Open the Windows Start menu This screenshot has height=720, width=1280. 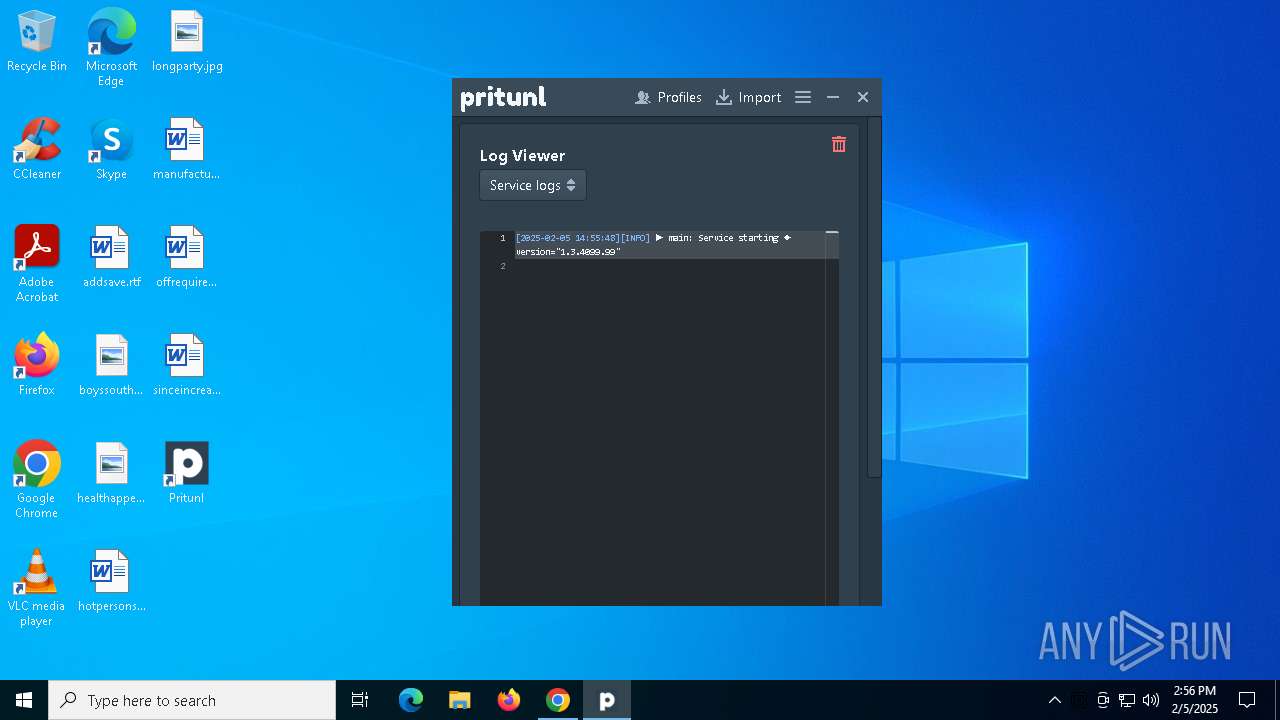24,700
